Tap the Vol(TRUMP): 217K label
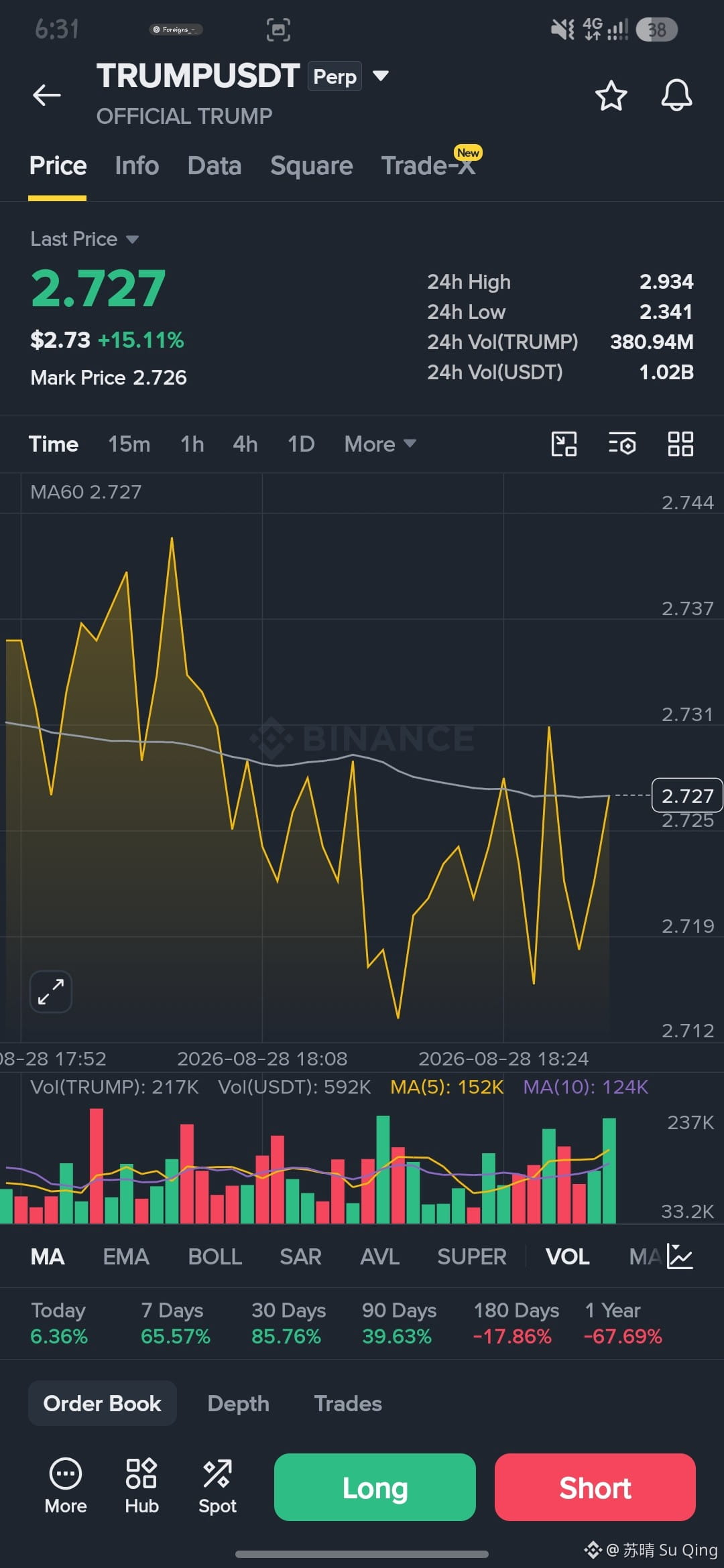 pyautogui.click(x=115, y=1087)
